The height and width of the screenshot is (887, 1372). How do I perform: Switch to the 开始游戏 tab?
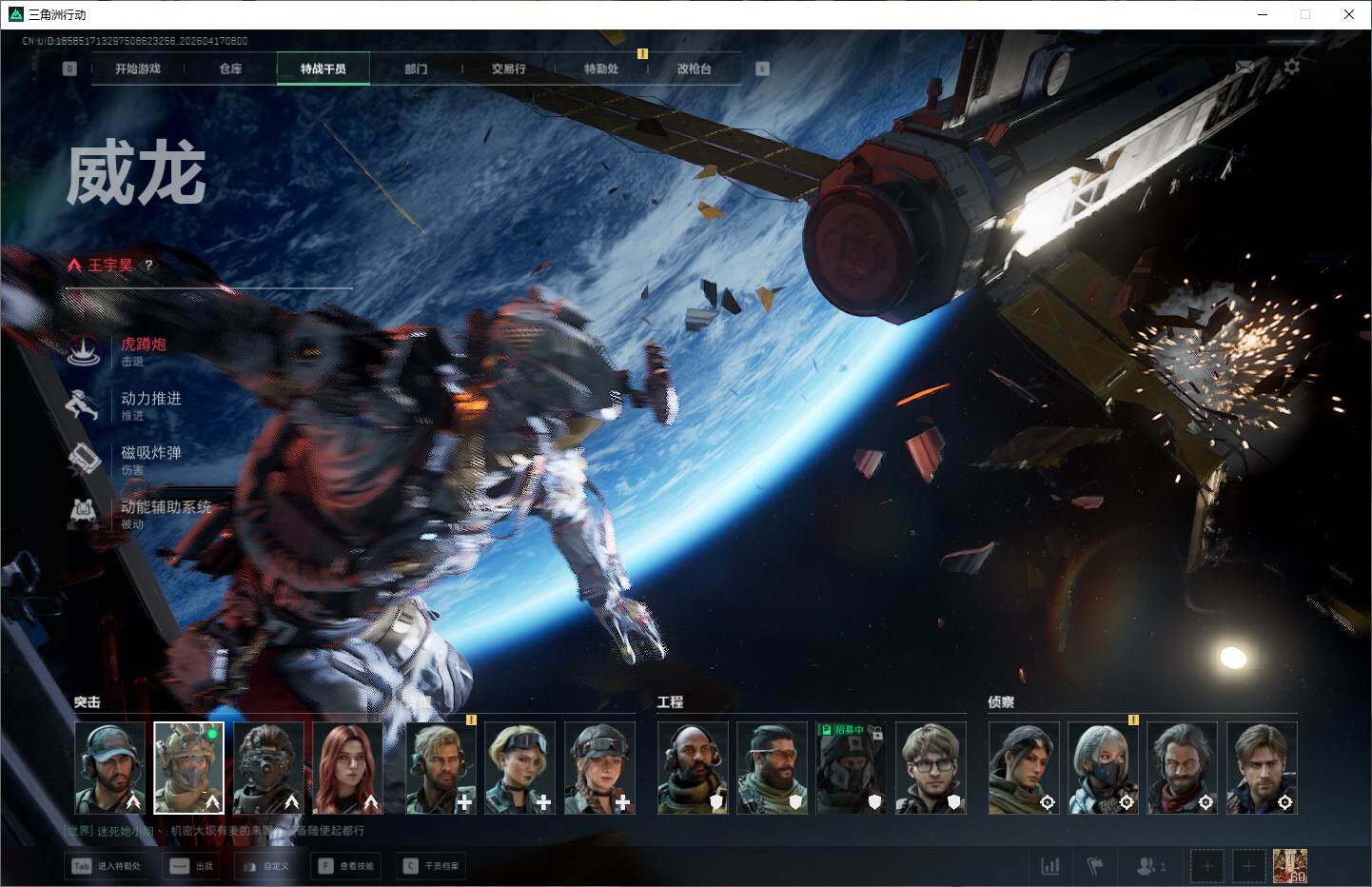(x=138, y=69)
